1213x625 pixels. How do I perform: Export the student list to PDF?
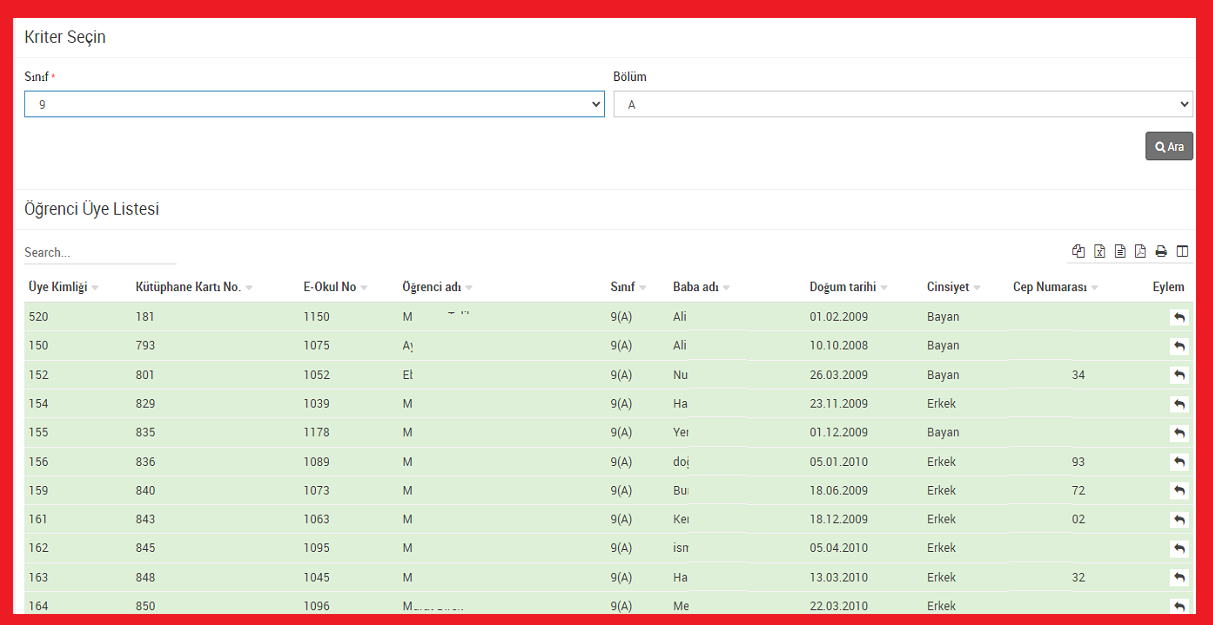point(1140,251)
